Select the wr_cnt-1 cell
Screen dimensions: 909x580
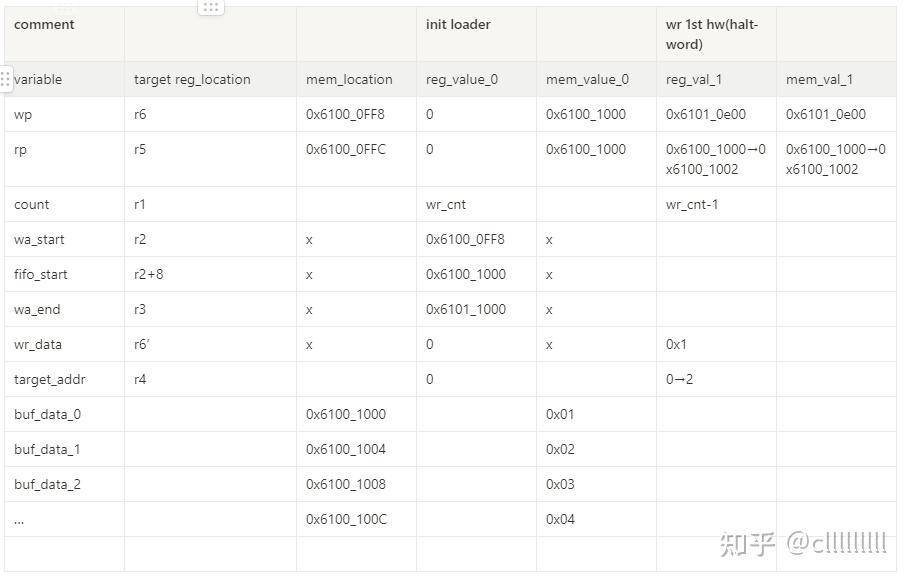coord(716,204)
